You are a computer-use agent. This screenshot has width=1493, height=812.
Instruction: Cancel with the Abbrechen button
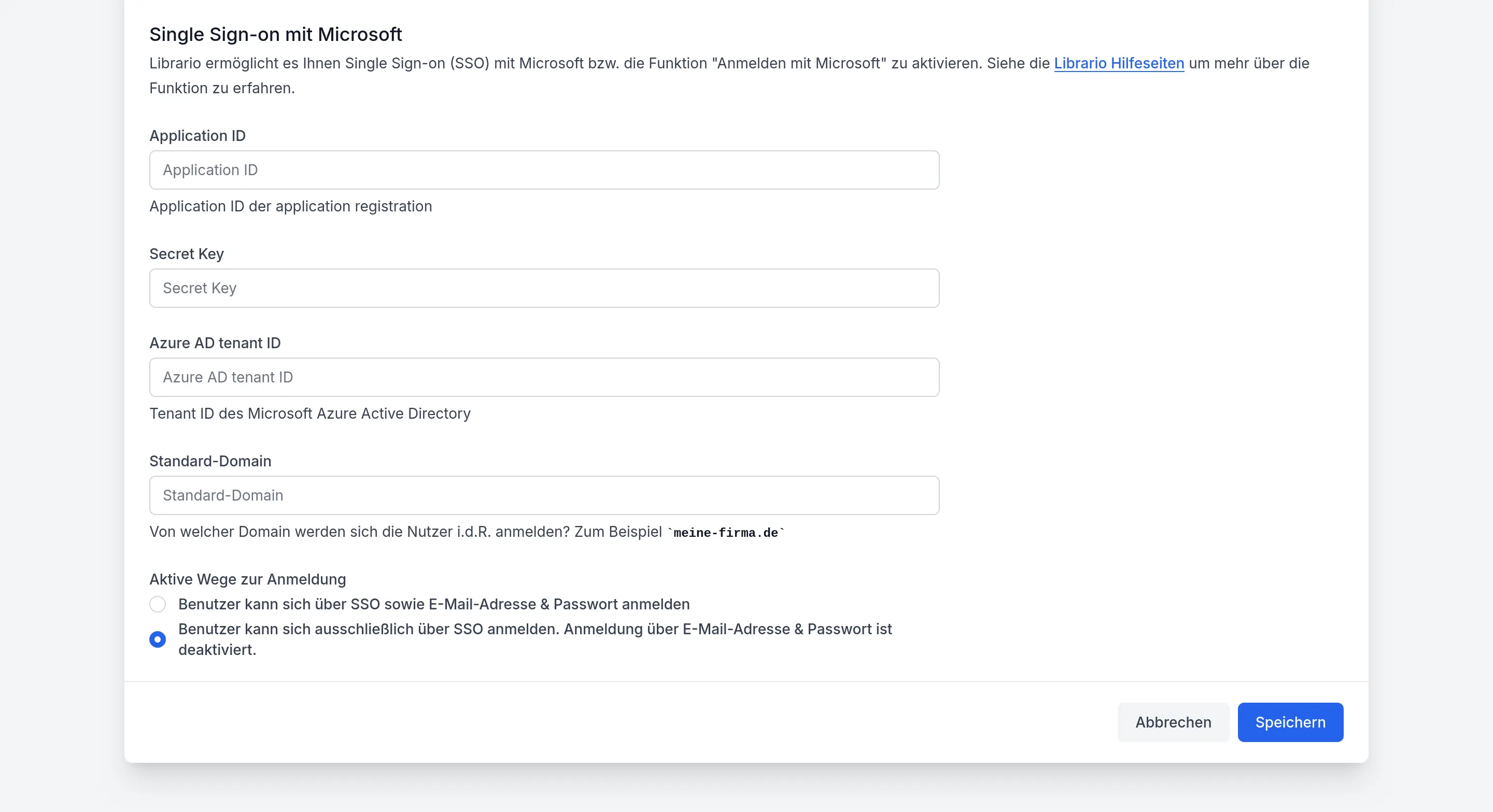pos(1173,722)
